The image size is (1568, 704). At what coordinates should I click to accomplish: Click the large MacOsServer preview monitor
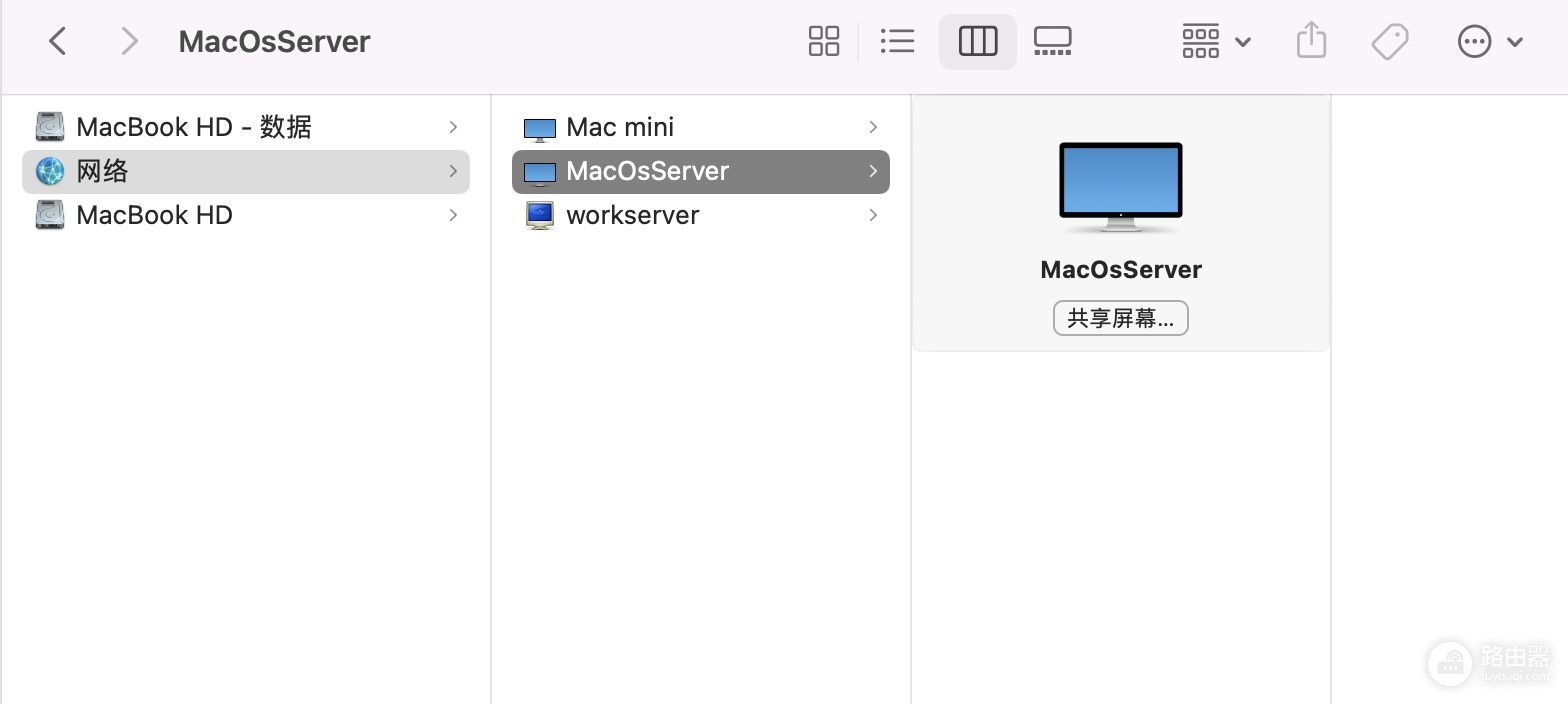pyautogui.click(x=1121, y=188)
